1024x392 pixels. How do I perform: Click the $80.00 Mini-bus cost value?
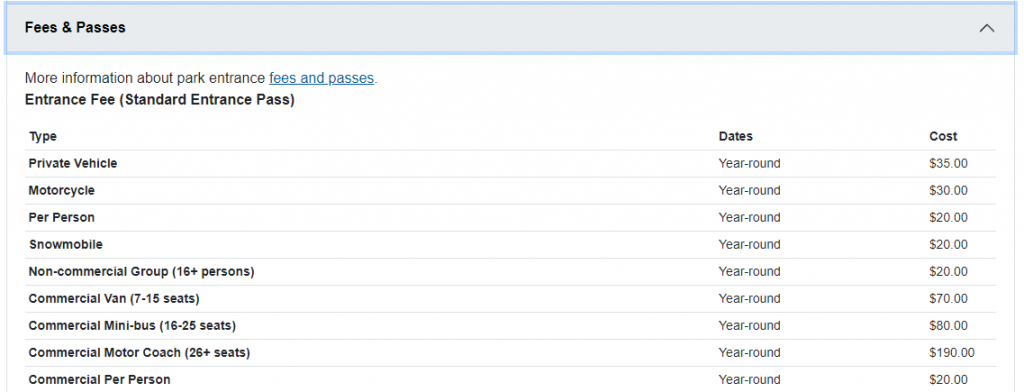click(948, 325)
